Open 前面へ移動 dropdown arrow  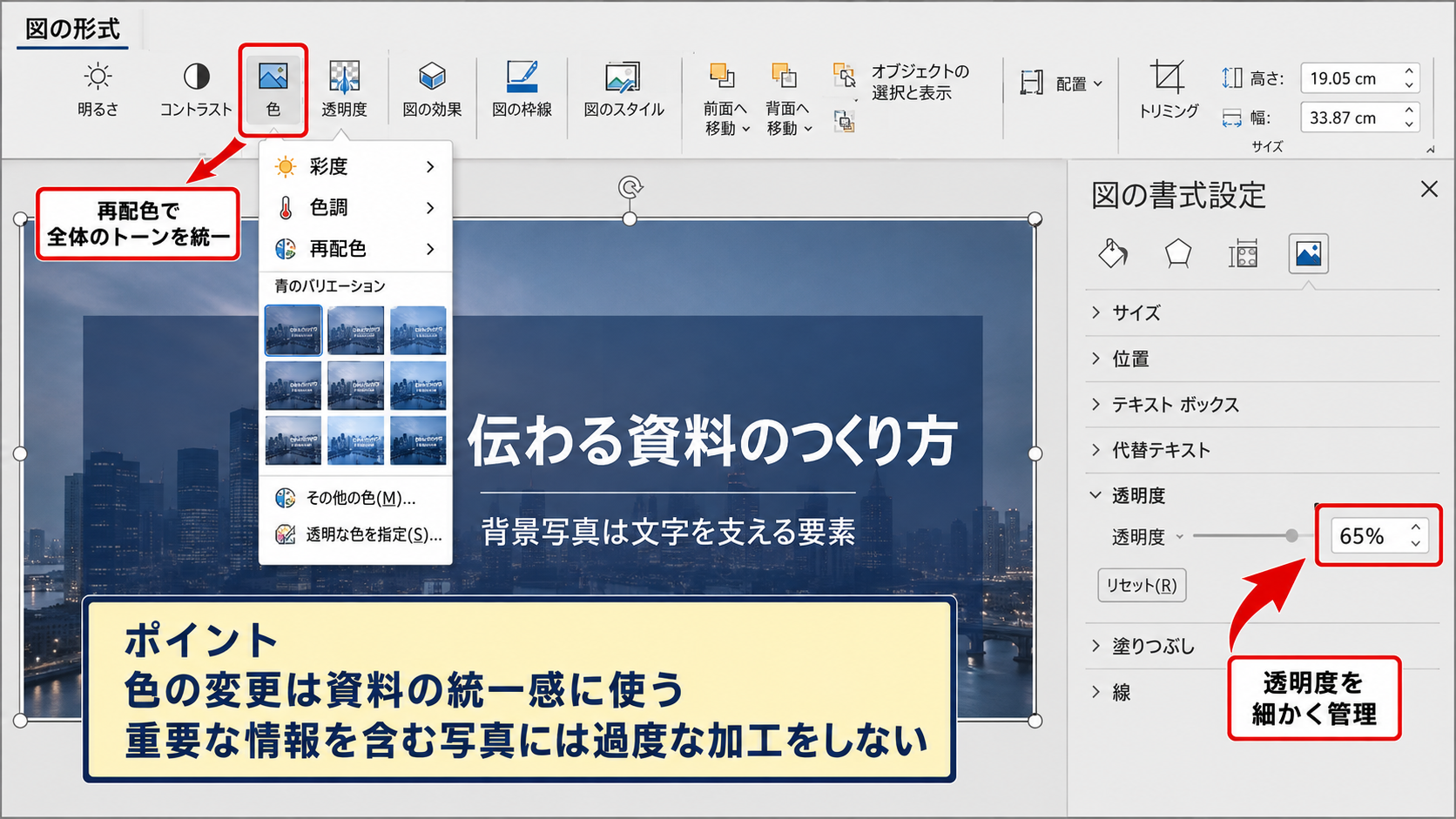[745, 129]
